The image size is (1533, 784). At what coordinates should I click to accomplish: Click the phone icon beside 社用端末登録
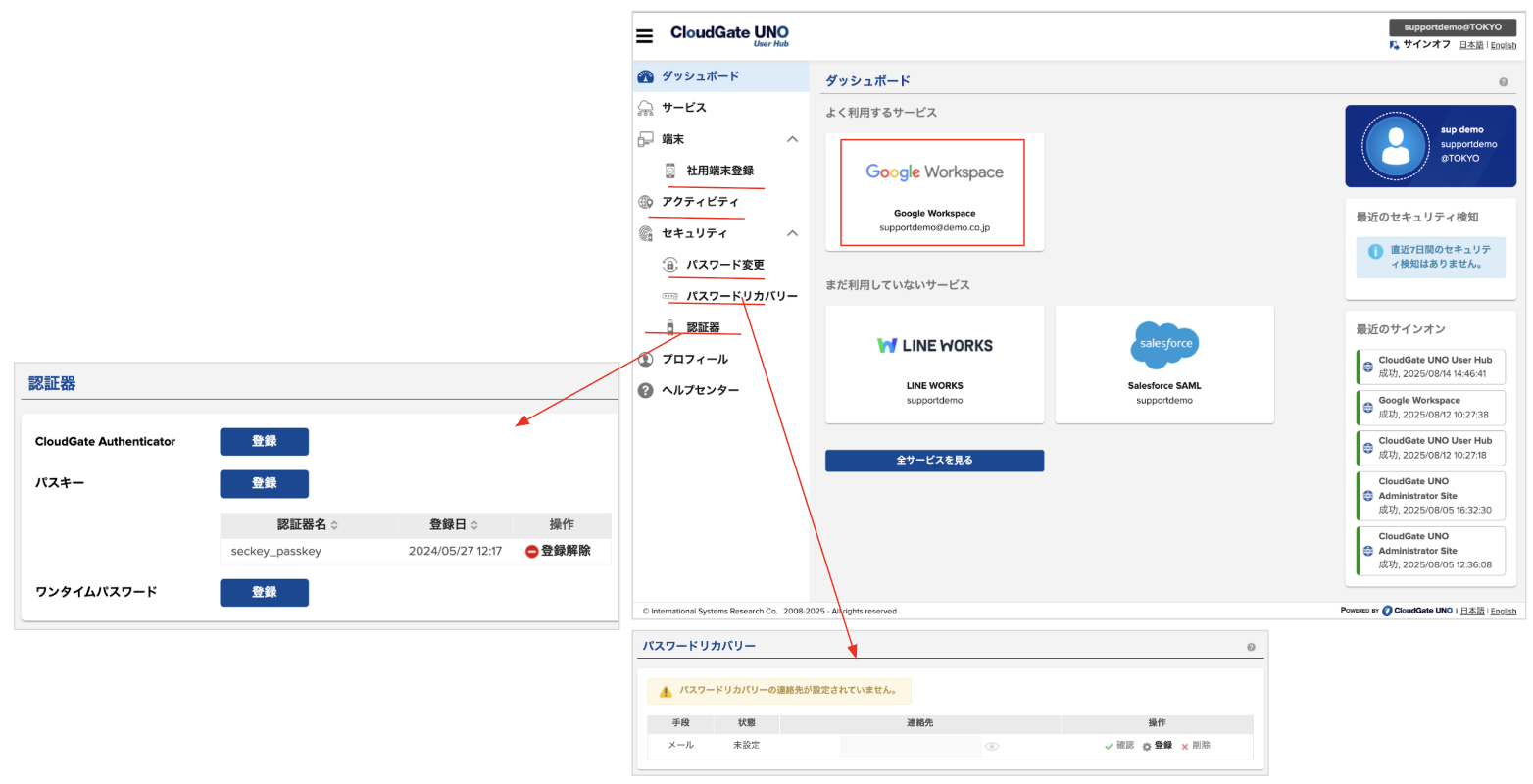pos(670,171)
